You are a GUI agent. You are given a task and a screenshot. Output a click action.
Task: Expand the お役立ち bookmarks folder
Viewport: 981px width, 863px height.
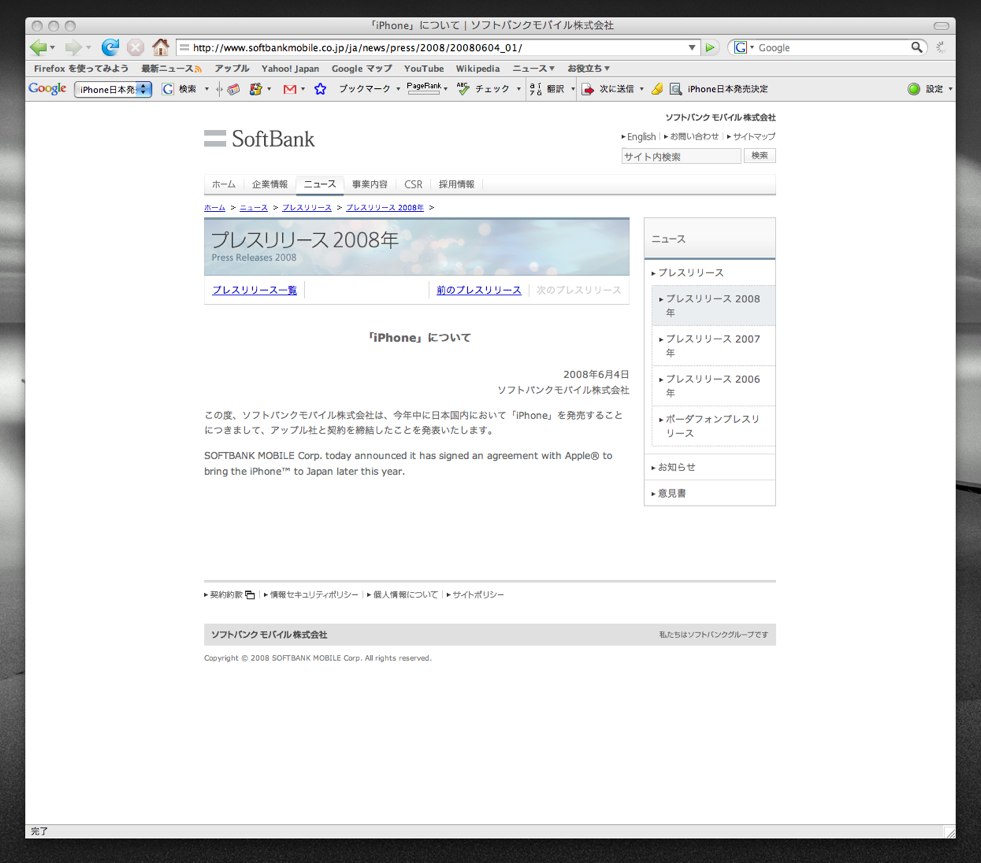pos(588,69)
